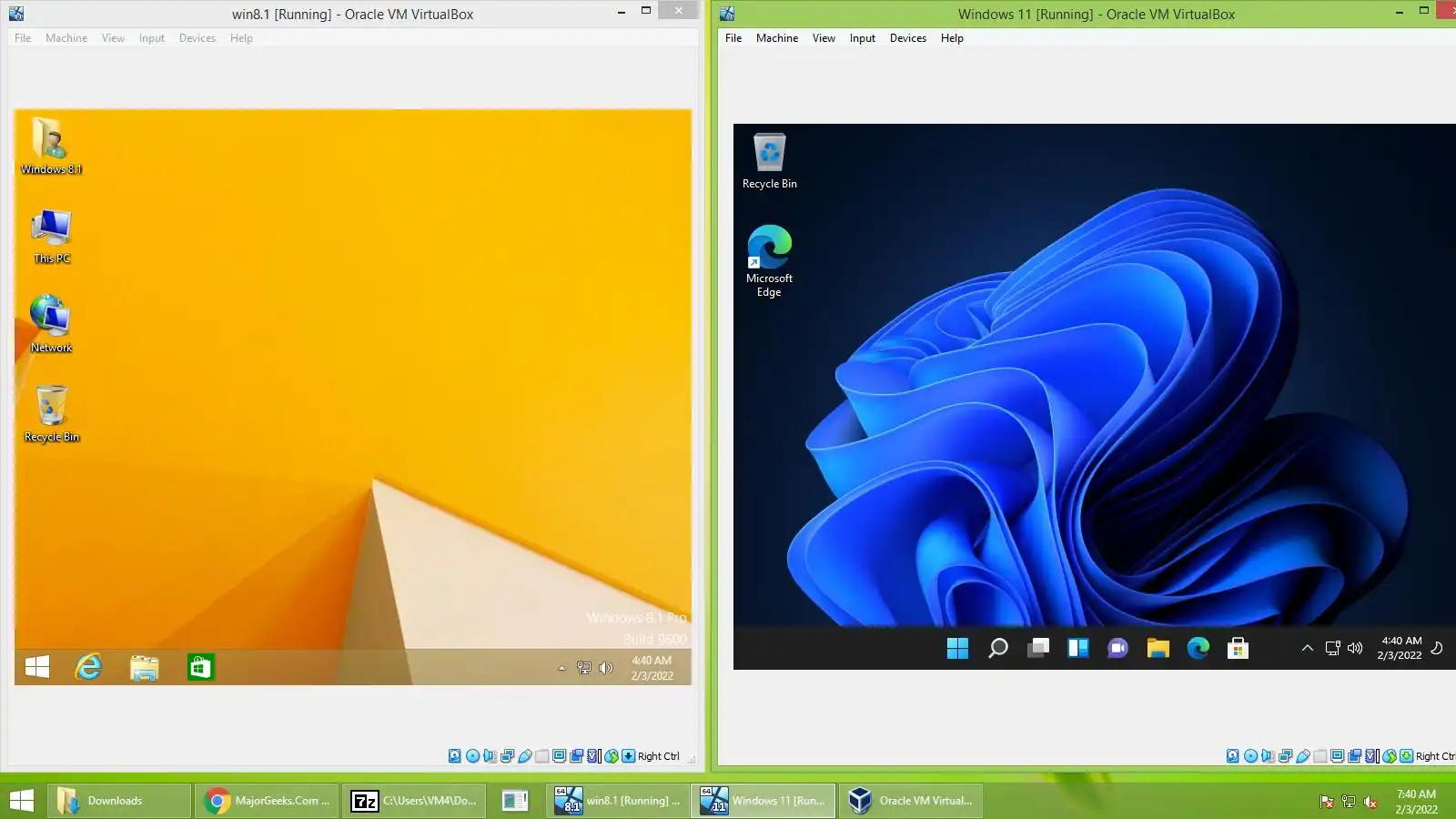
Task: Open Chat in the Windows 11 taskbar
Action: pos(1117,648)
